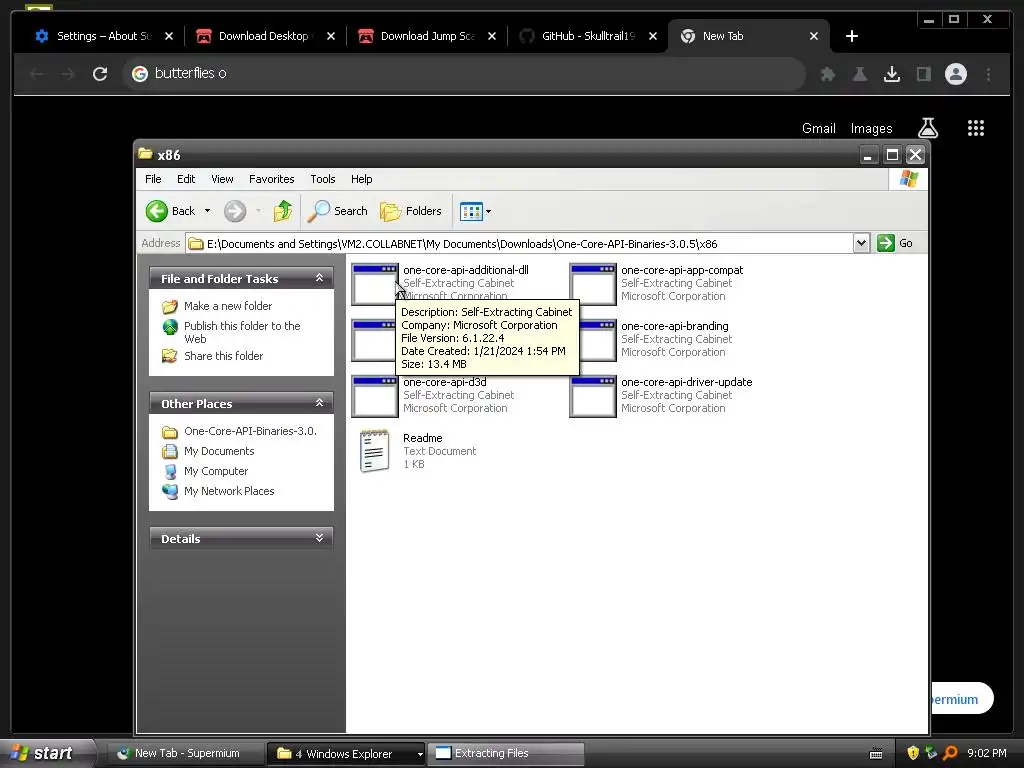Open the Back history dropdown arrow
The image size is (1024, 768).
208,211
